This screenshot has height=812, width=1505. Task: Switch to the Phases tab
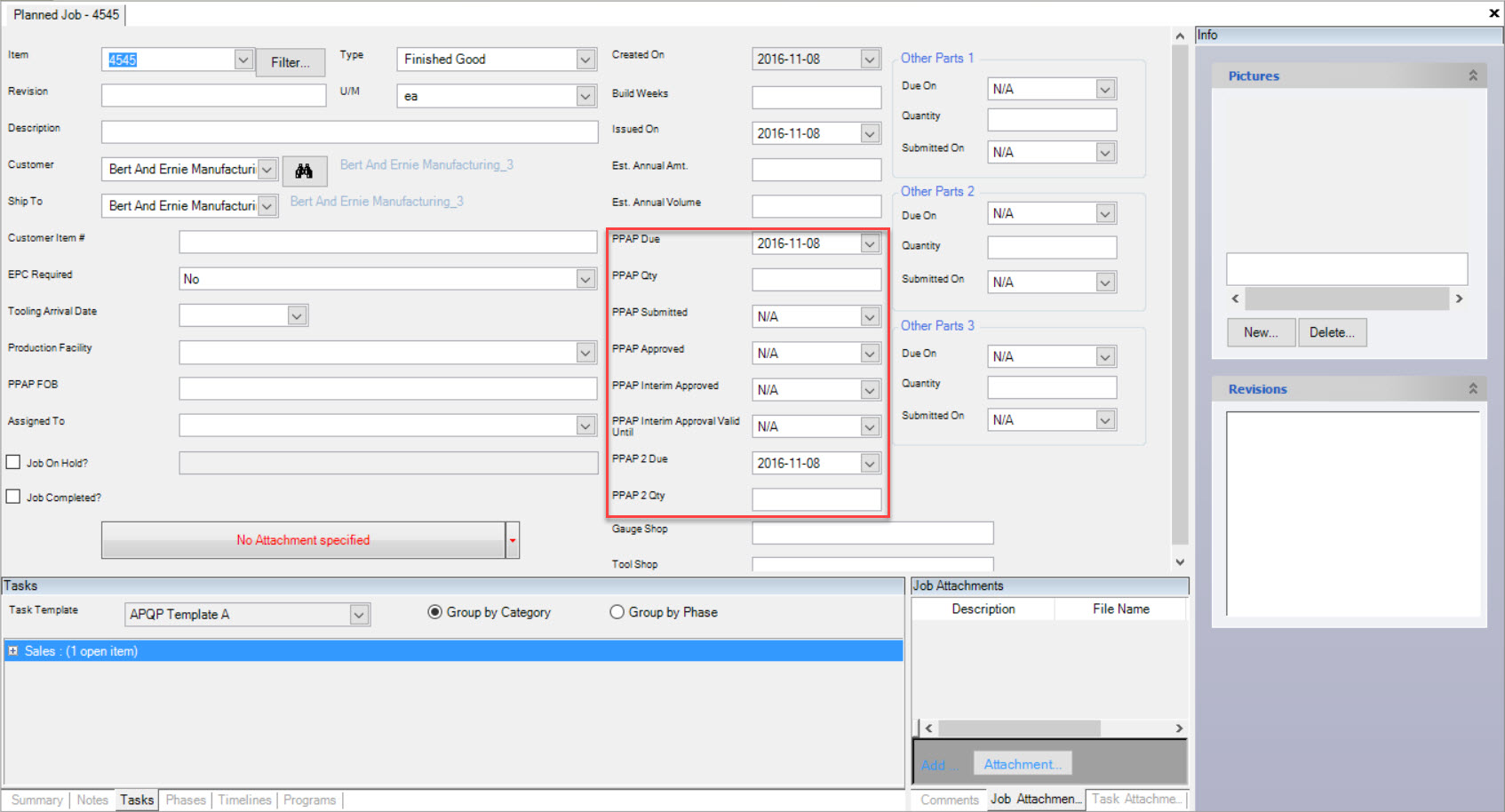186,800
